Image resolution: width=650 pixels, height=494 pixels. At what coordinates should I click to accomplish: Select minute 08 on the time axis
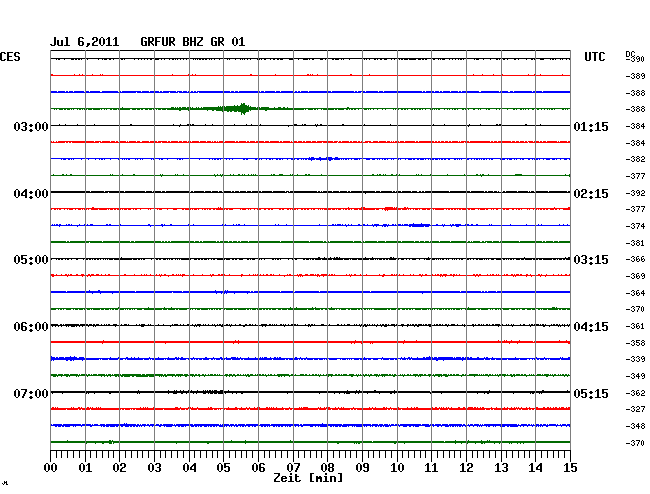point(327,467)
